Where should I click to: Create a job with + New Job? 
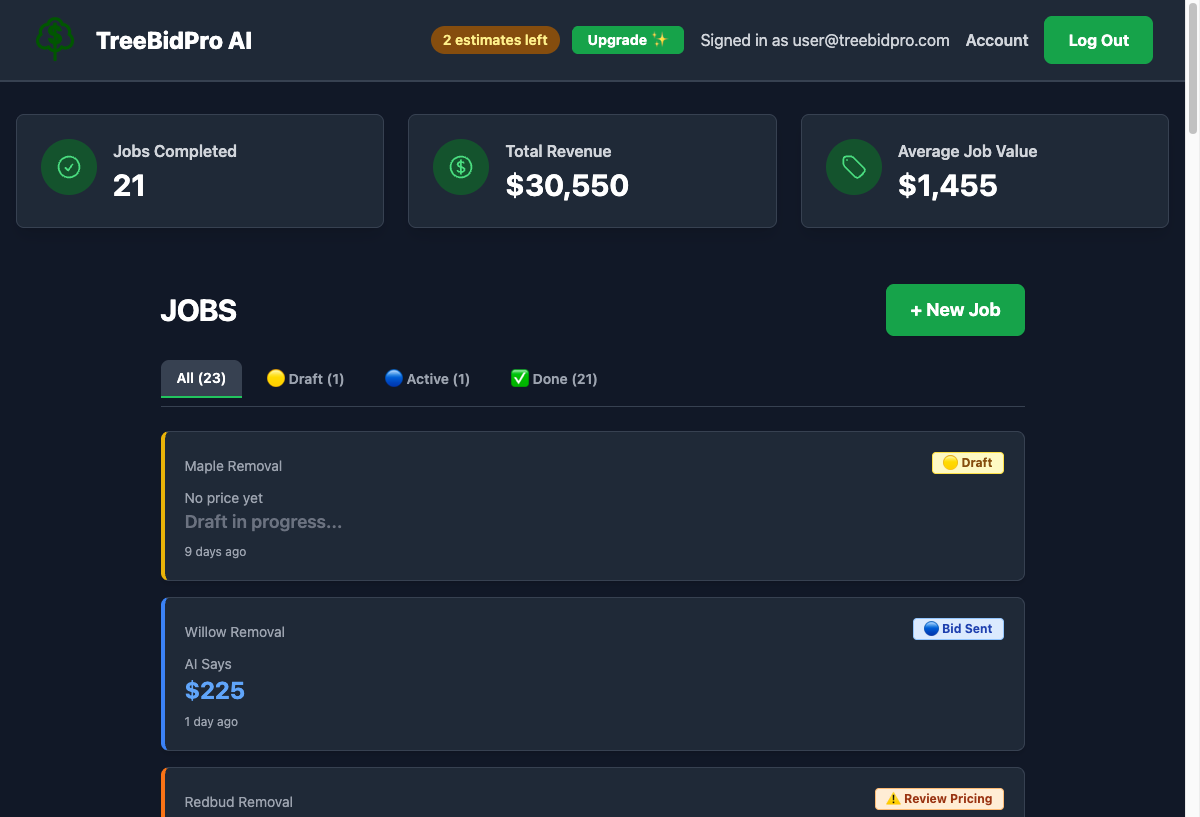[x=955, y=310]
